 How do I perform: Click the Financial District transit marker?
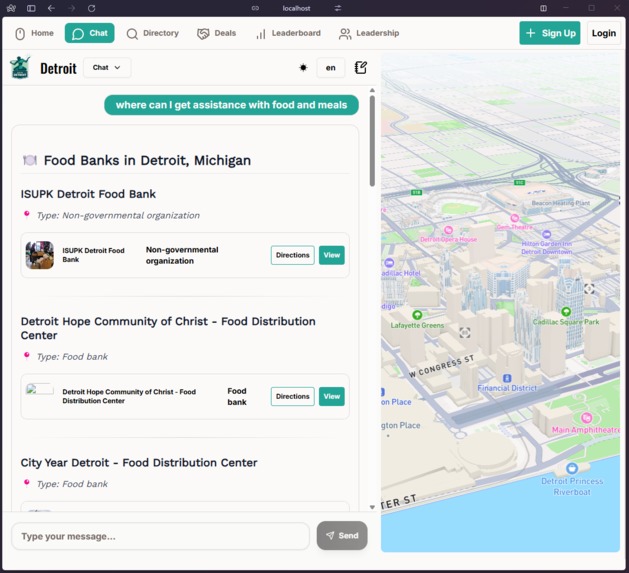click(x=507, y=378)
